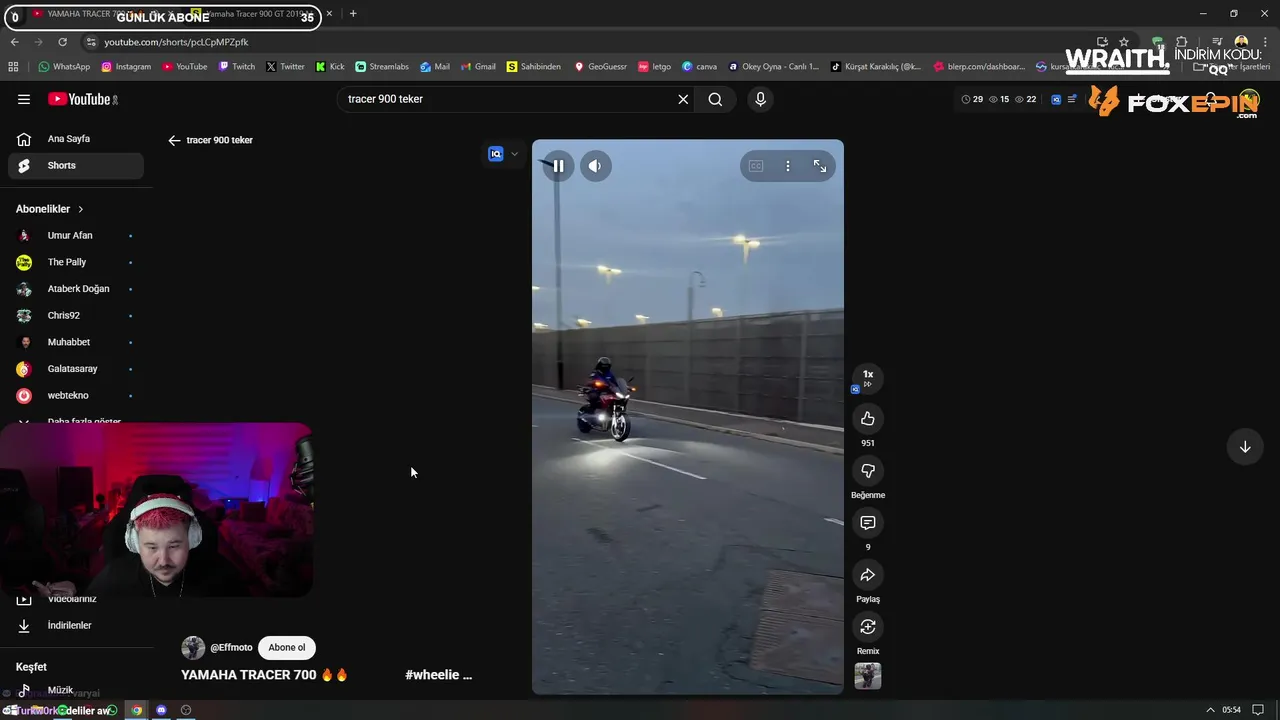
Task: Select Shorts in the sidebar
Action: [x=76, y=165]
